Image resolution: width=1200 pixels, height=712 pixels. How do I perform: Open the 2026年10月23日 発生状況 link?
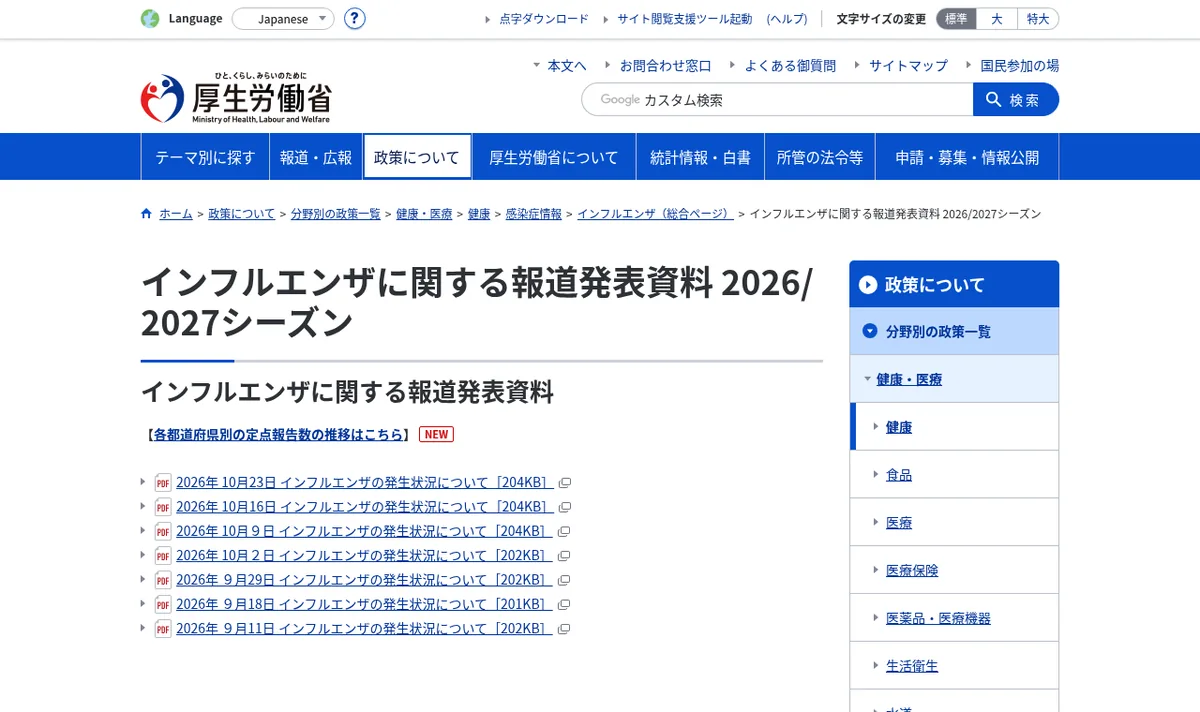point(364,482)
